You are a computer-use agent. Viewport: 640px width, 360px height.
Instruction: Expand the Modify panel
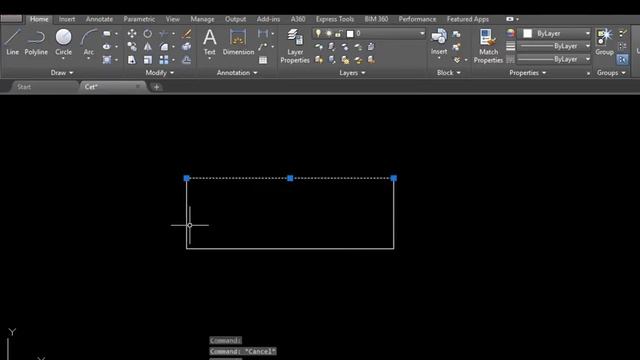pyautogui.click(x=160, y=73)
